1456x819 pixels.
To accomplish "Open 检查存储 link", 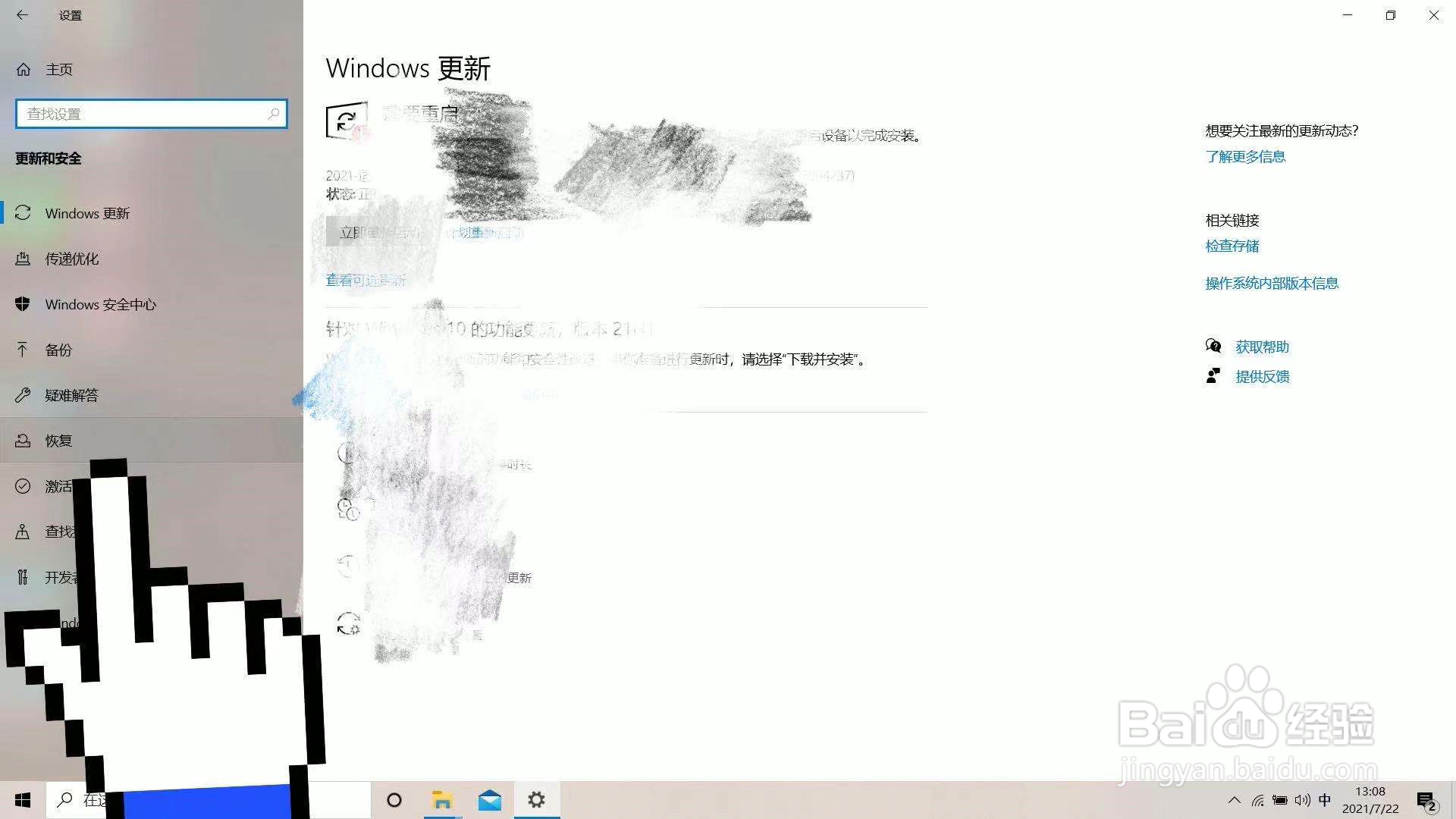I will (x=1232, y=246).
